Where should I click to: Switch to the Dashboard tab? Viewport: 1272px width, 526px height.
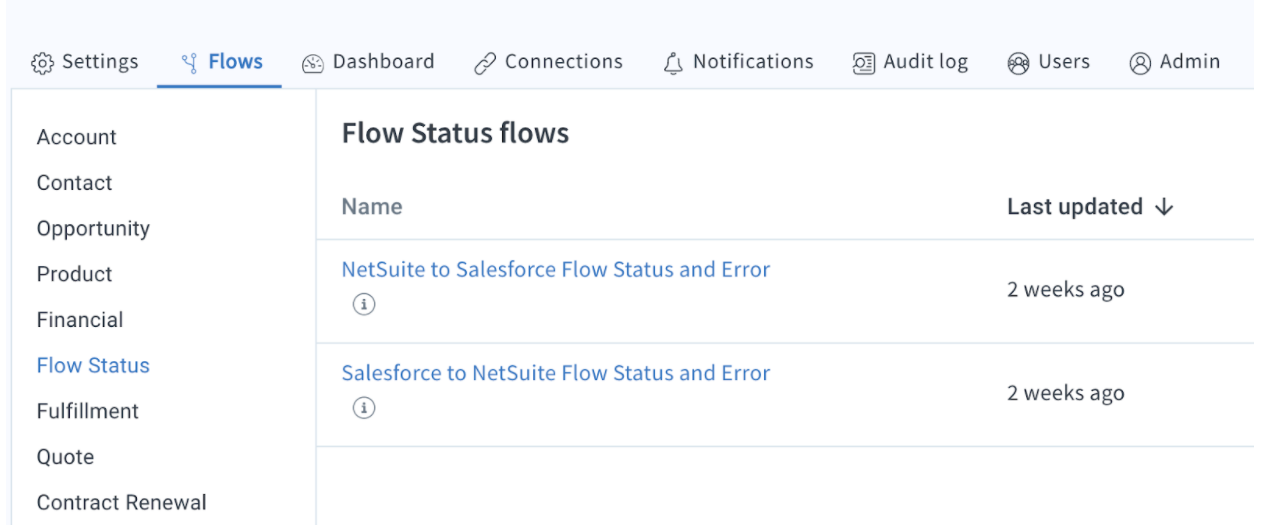(x=368, y=62)
